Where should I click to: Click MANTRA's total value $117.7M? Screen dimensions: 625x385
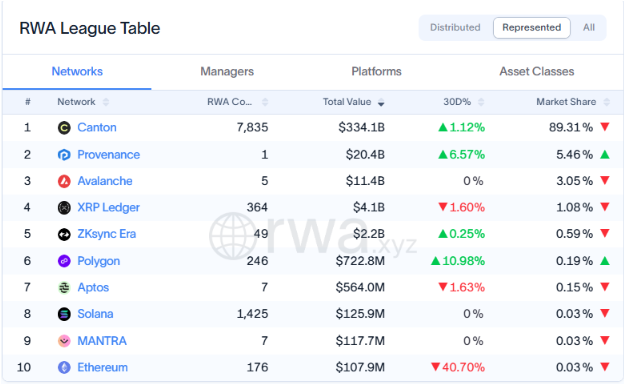pos(360,341)
